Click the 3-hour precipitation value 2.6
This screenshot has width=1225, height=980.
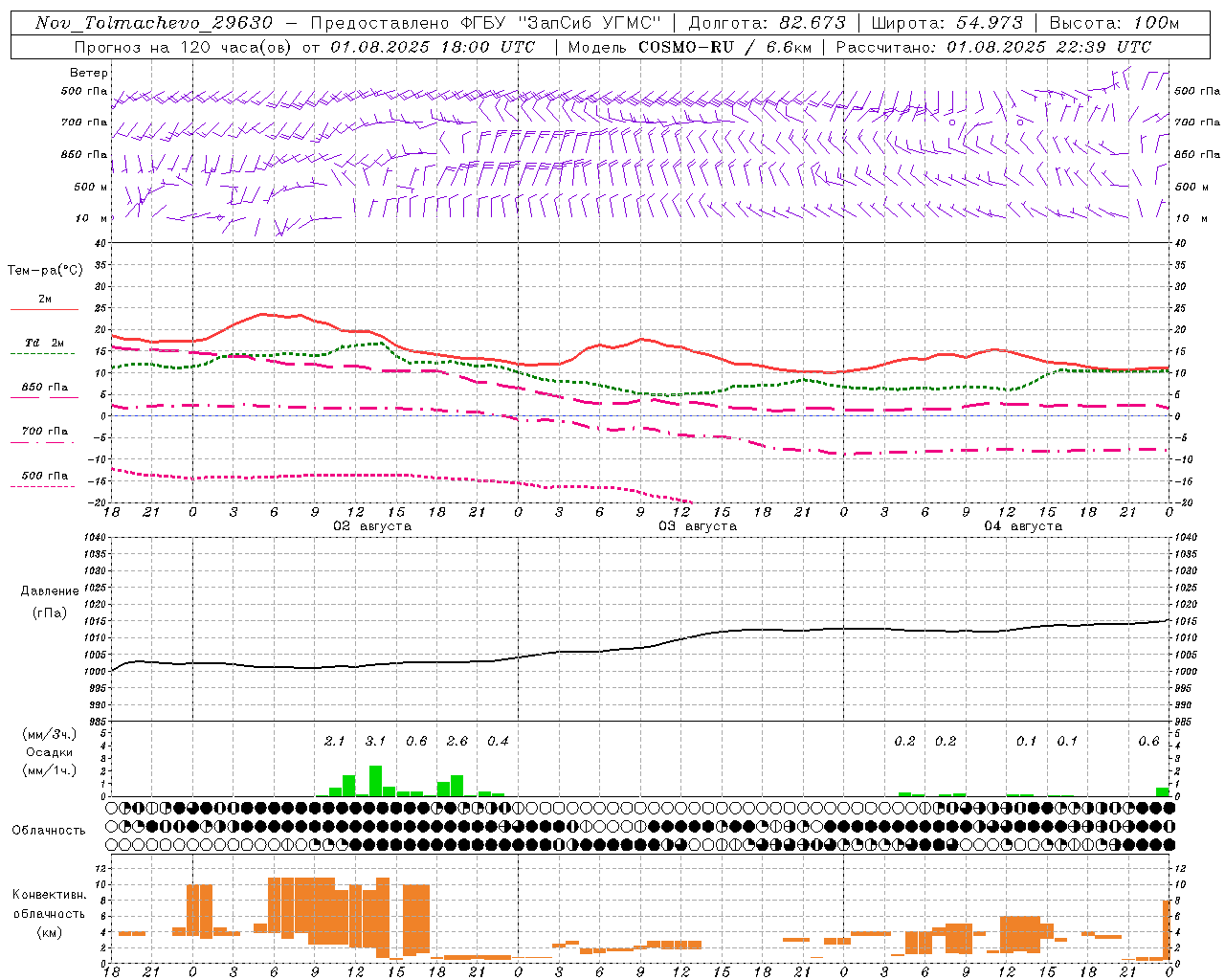[x=457, y=742]
